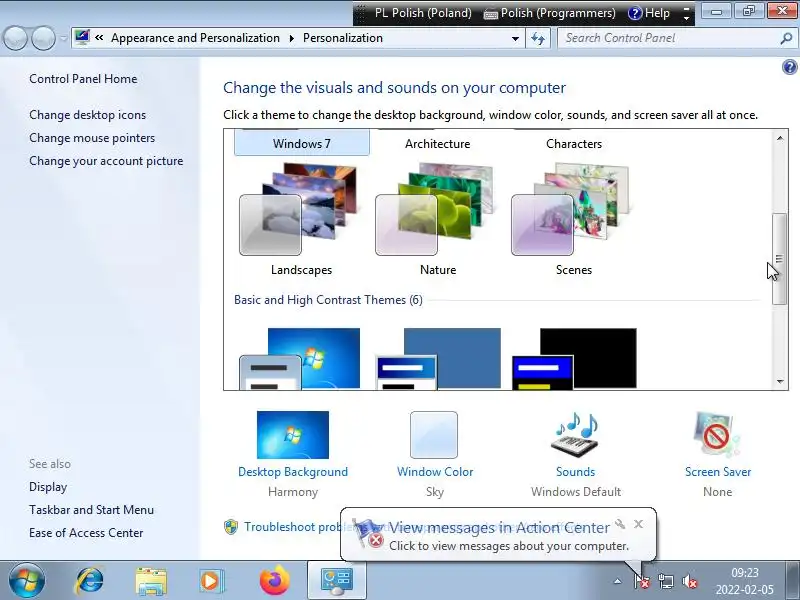Screen dimensions: 800x600
Task: Go to Control Panel Home
Action: [83, 79]
